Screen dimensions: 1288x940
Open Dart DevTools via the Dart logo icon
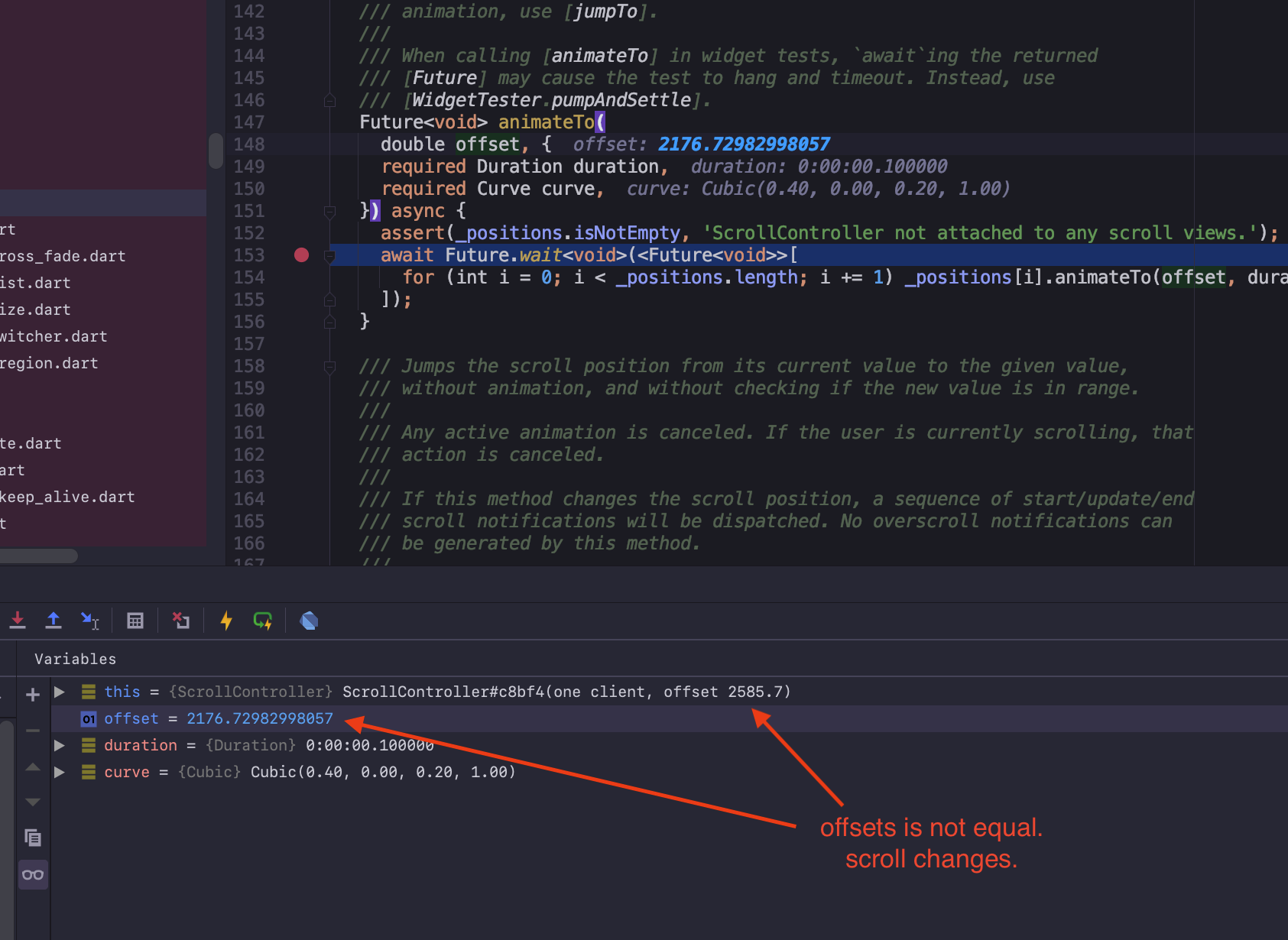pyautogui.click(x=309, y=620)
